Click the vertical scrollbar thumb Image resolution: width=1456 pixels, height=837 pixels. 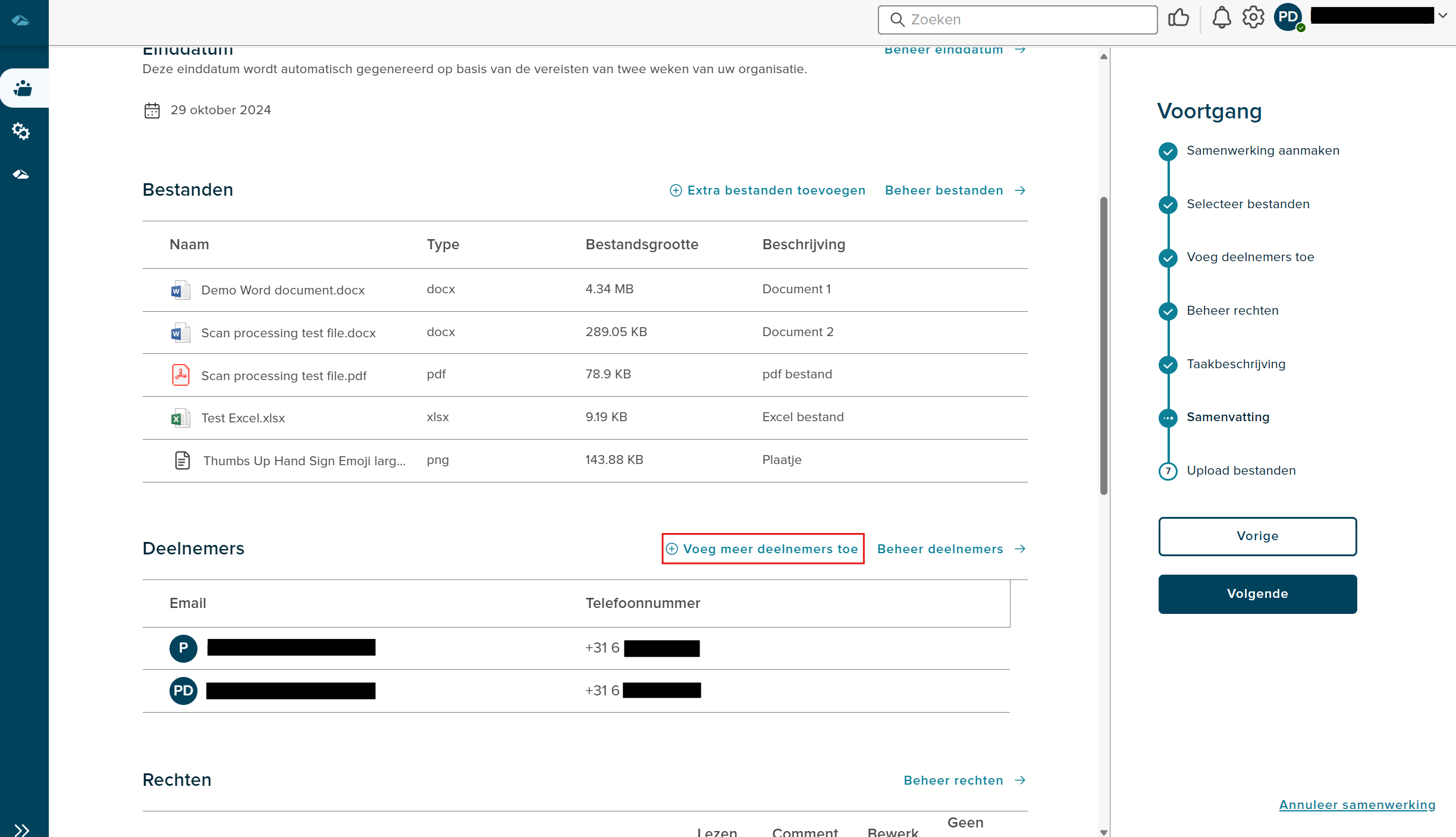click(x=1103, y=345)
